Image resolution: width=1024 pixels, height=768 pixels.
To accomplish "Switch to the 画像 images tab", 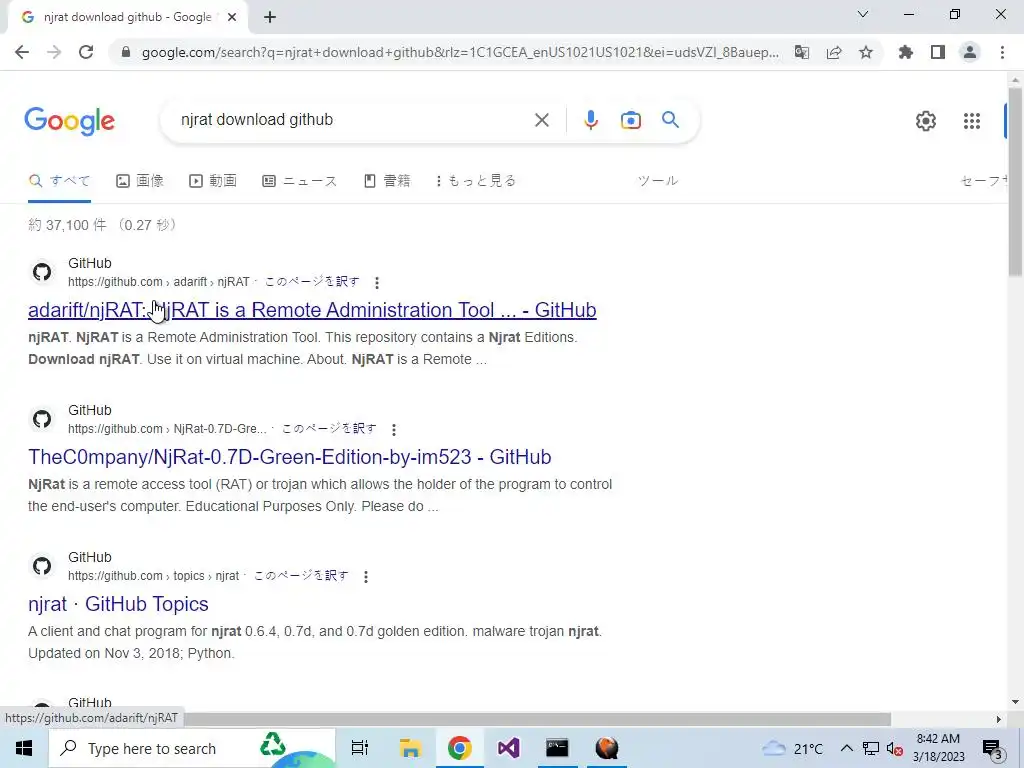I will click(140, 181).
